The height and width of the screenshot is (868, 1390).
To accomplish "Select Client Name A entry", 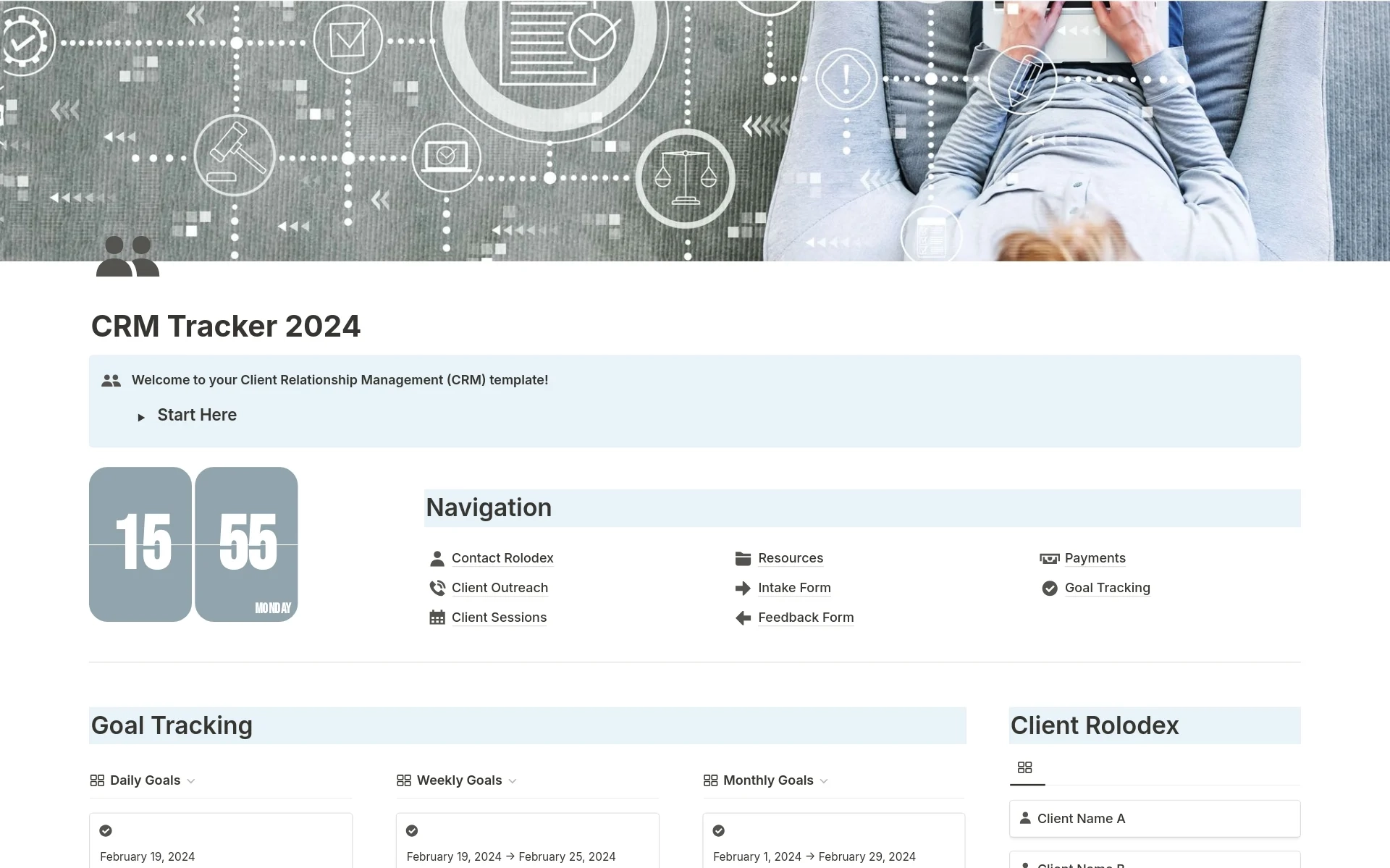I will click(1155, 818).
